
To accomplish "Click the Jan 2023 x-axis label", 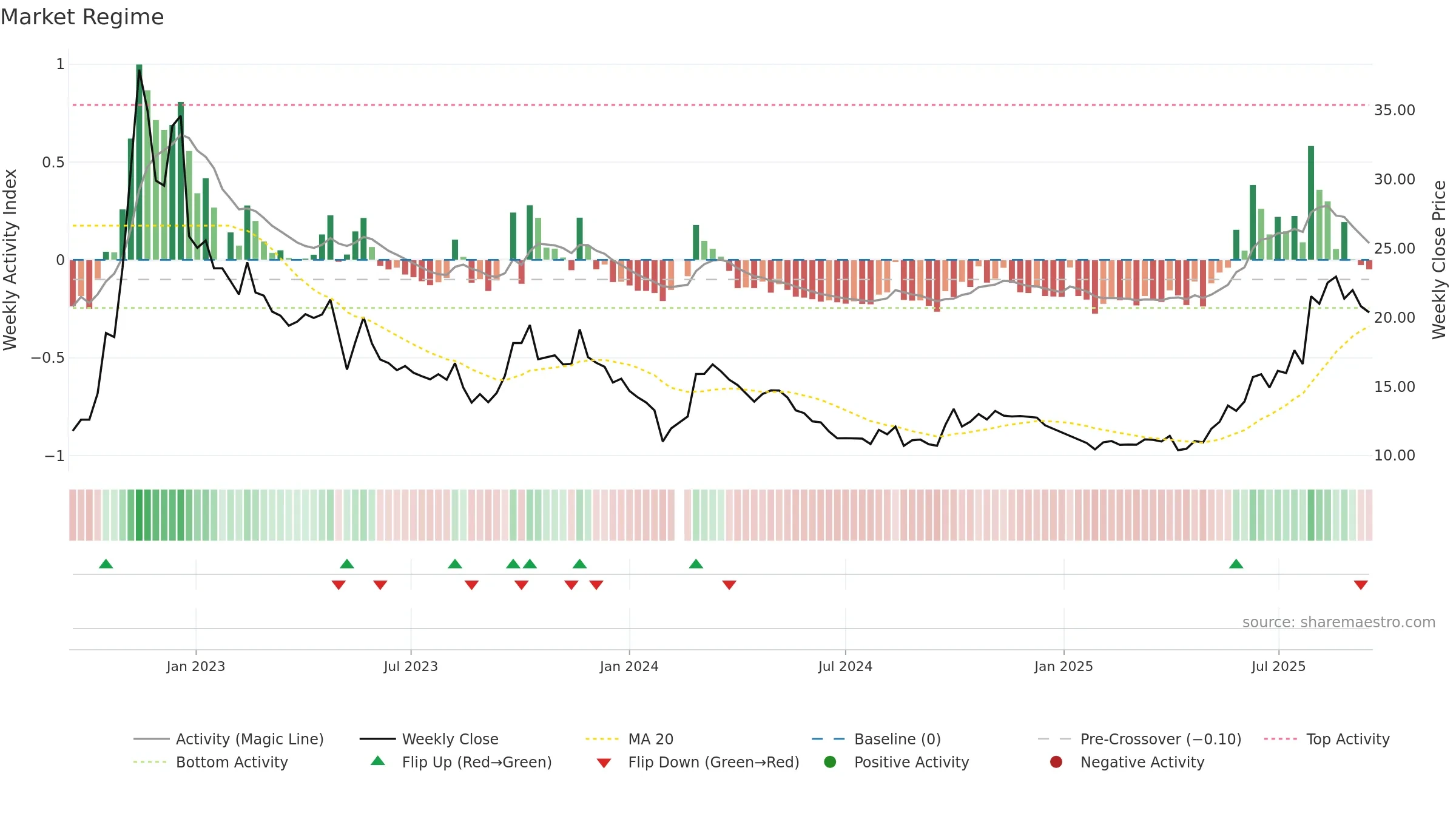I will 196,666.
